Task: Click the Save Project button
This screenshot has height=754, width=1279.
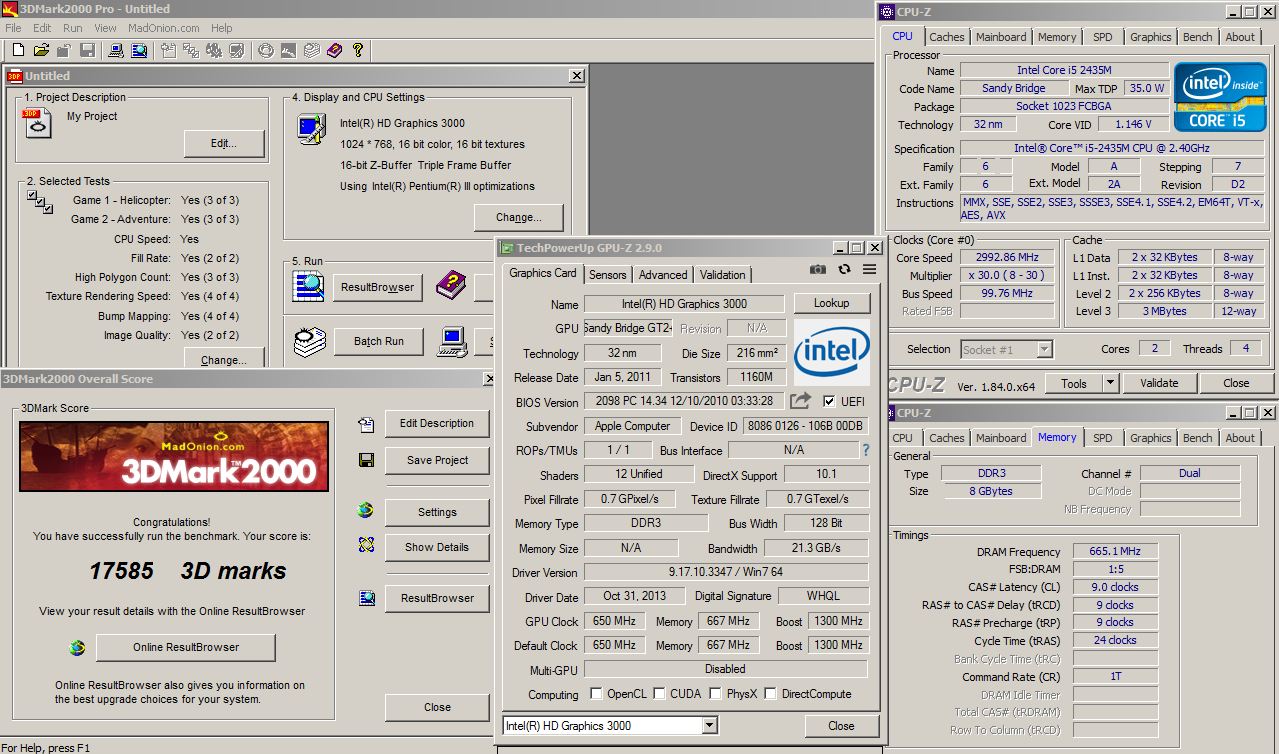Action: (437, 460)
